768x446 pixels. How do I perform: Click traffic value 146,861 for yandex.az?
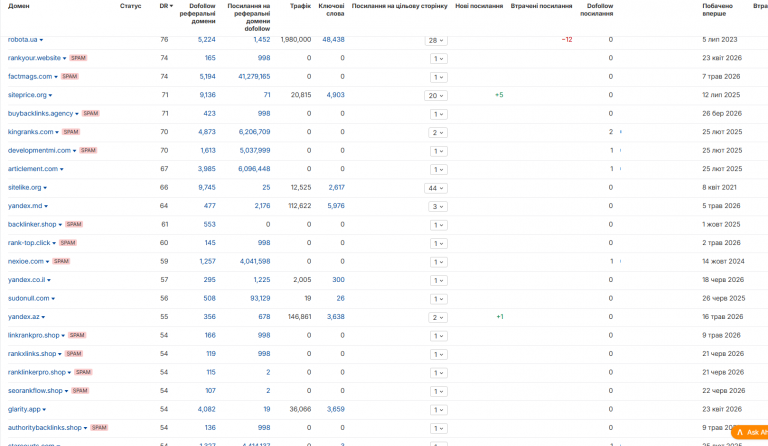tap(300, 317)
